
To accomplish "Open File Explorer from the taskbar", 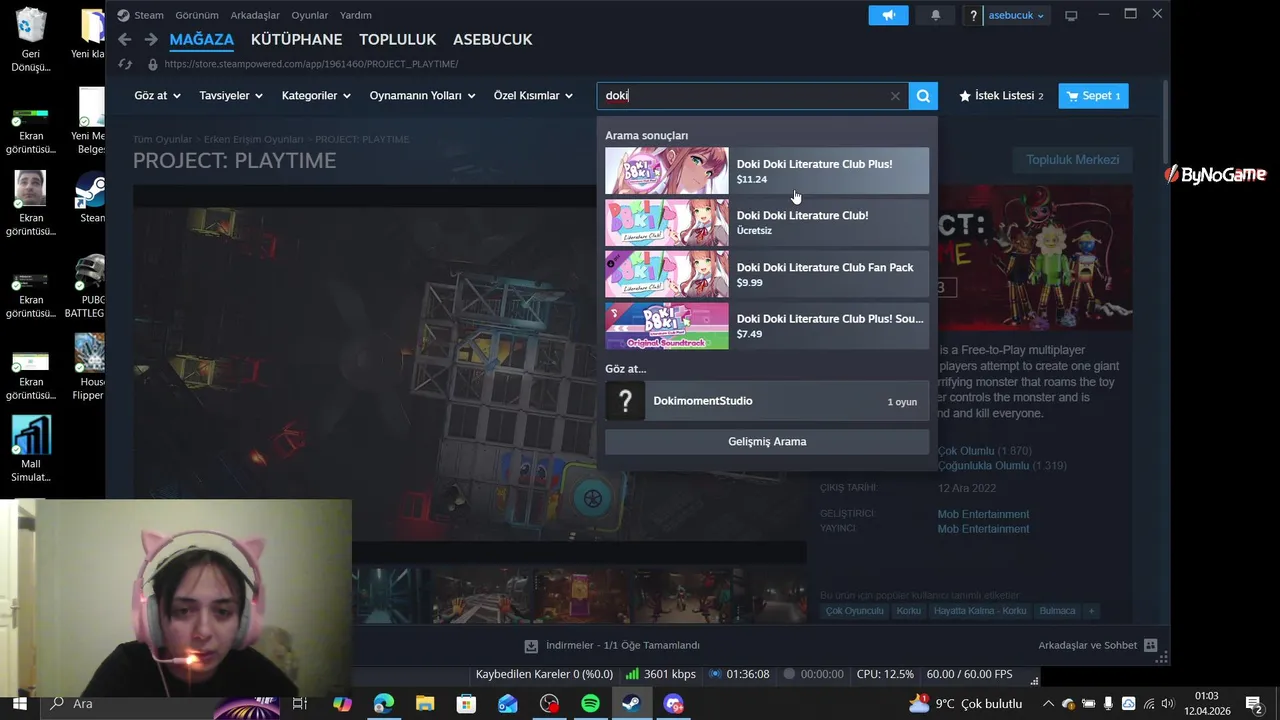I will (x=425, y=704).
